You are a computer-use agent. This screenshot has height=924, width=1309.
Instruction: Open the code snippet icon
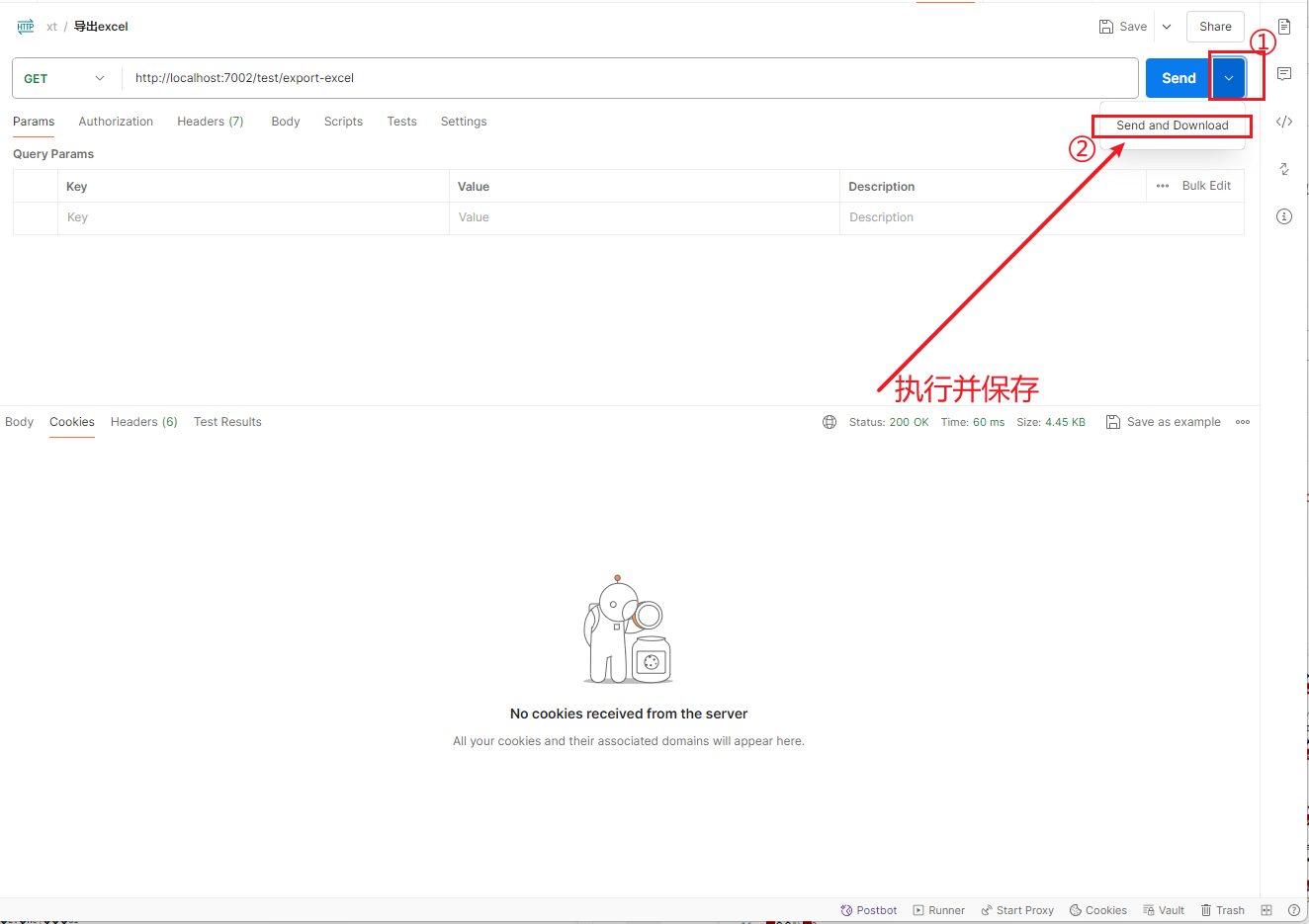[1284, 122]
